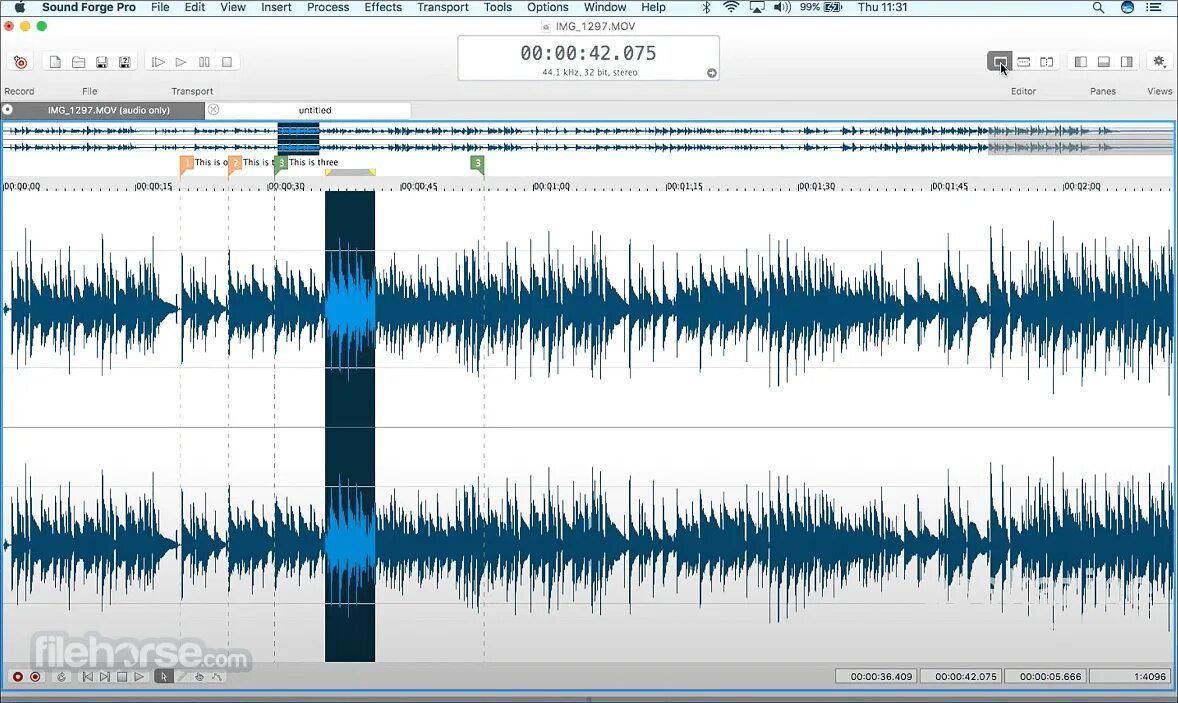
Task: Click the selection length field 00:00:05.666
Action: [x=1047, y=677]
